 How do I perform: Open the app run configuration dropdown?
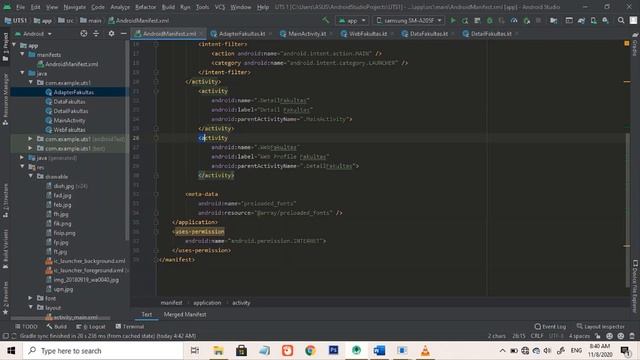pos(352,20)
